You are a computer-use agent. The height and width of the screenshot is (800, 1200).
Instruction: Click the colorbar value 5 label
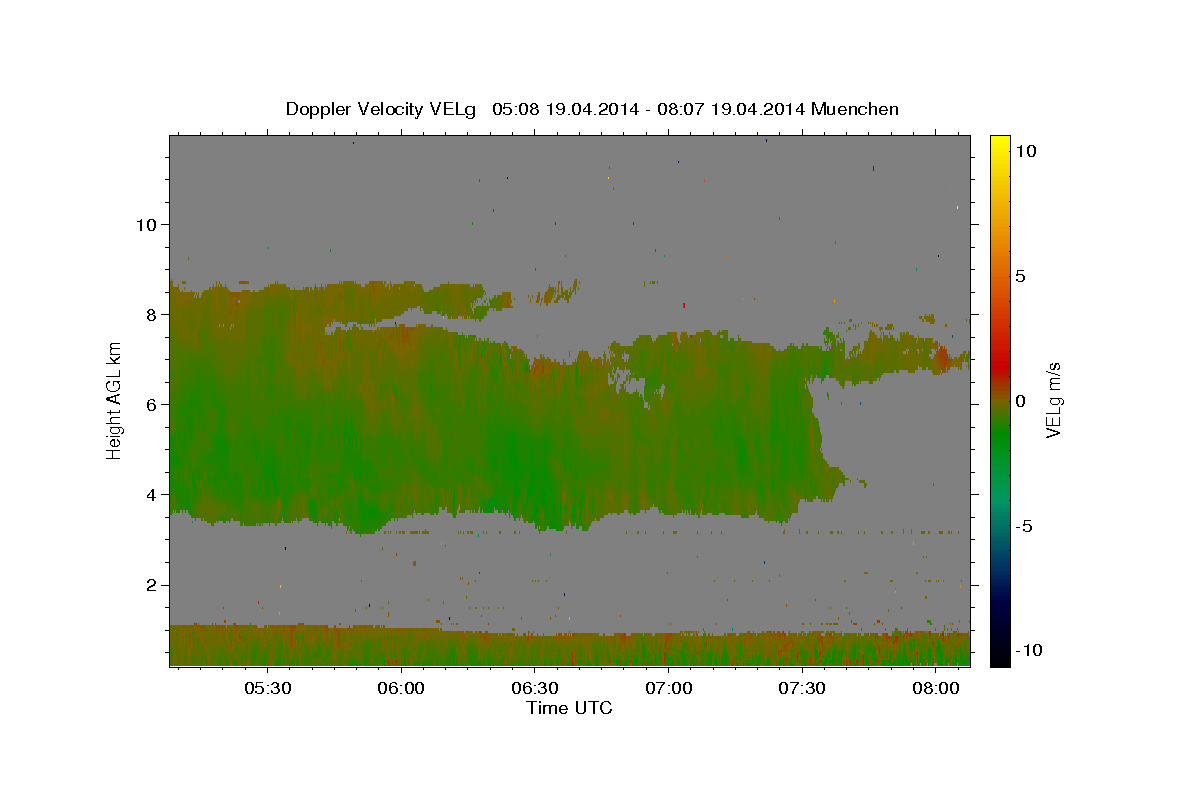tap(1022, 276)
